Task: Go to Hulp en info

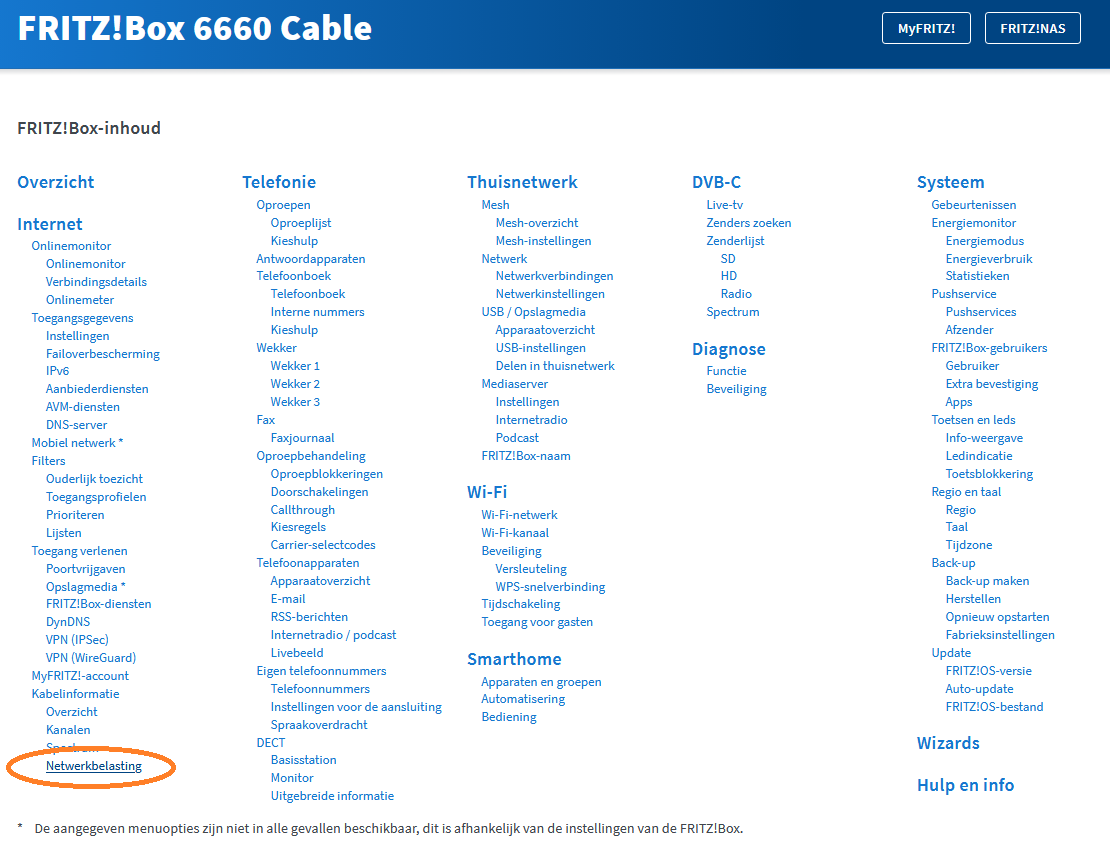Action: tap(965, 785)
